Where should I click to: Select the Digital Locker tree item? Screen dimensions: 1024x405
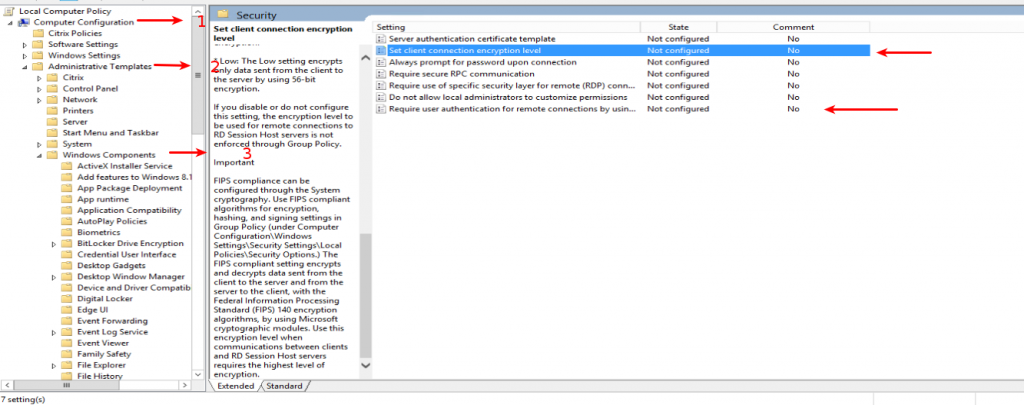[105, 299]
